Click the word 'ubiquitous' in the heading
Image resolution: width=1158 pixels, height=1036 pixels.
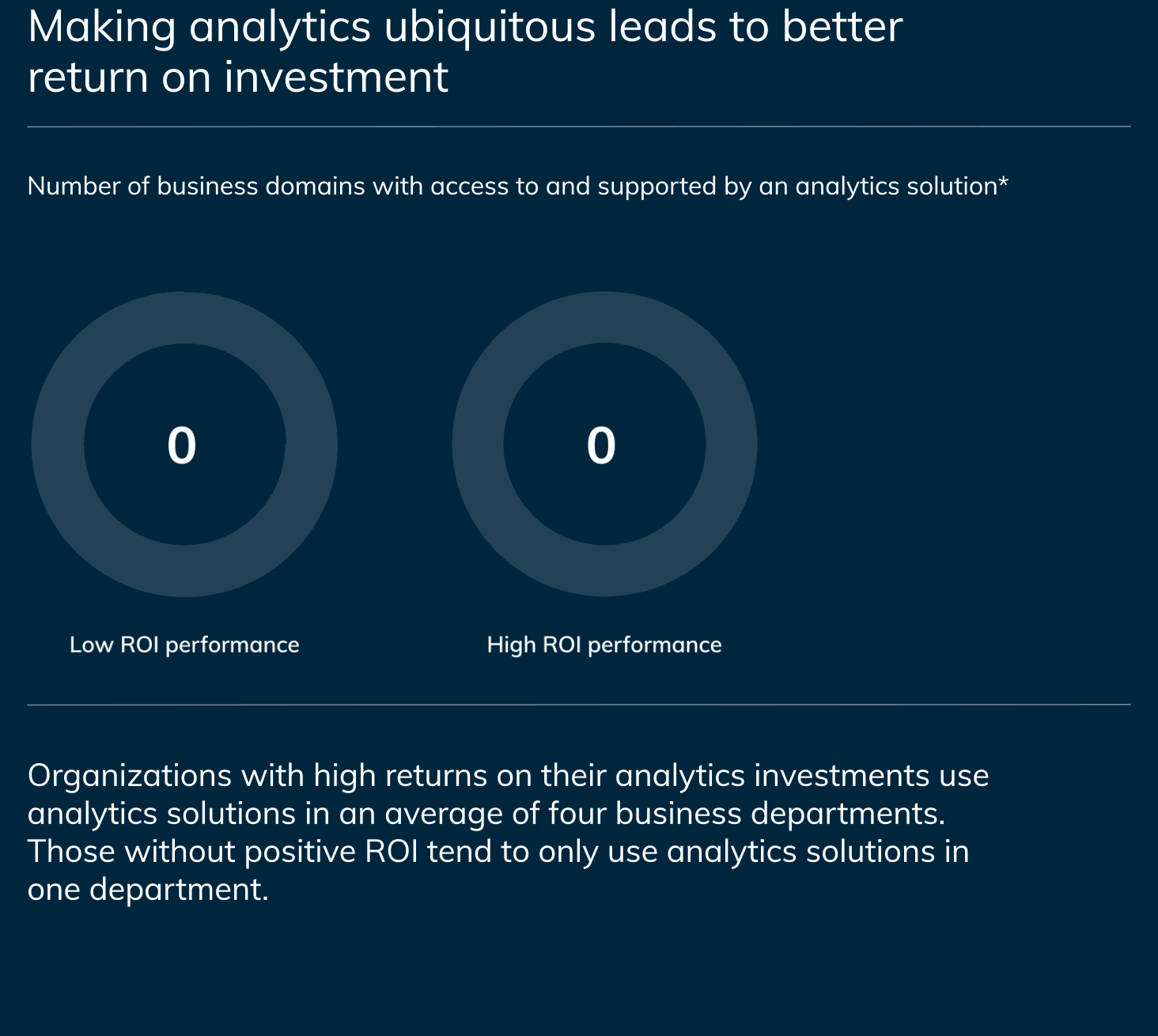pos(490,27)
